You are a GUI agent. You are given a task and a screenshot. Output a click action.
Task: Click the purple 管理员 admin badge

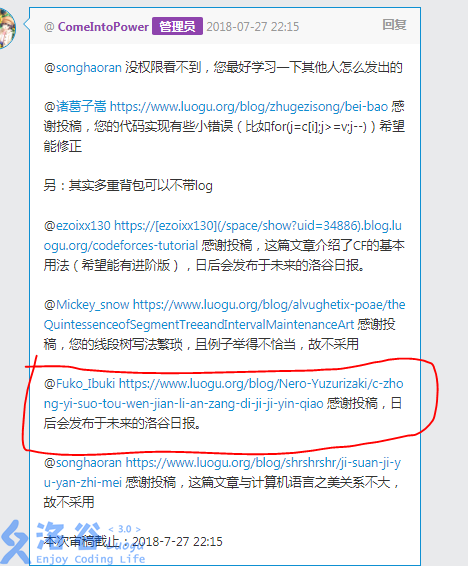(x=177, y=26)
